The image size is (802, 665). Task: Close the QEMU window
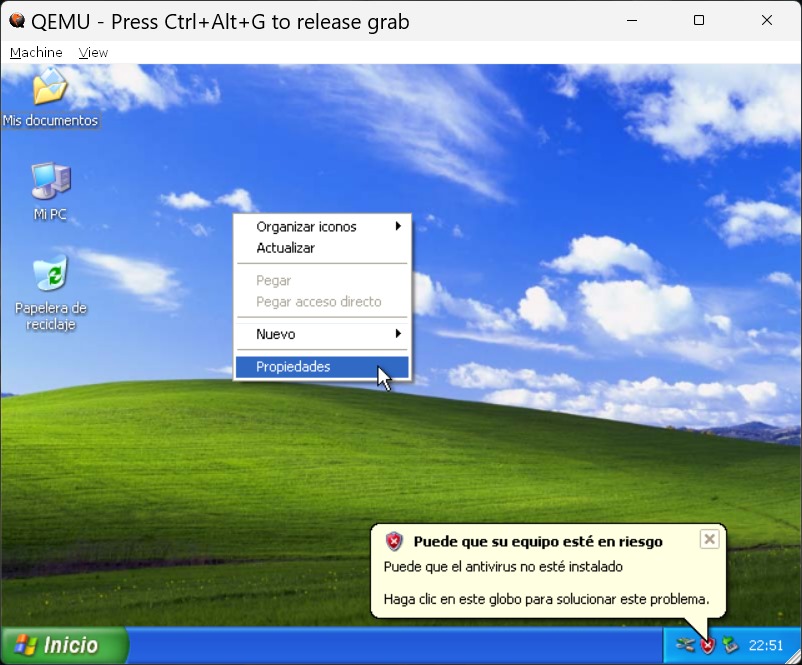pos(767,20)
